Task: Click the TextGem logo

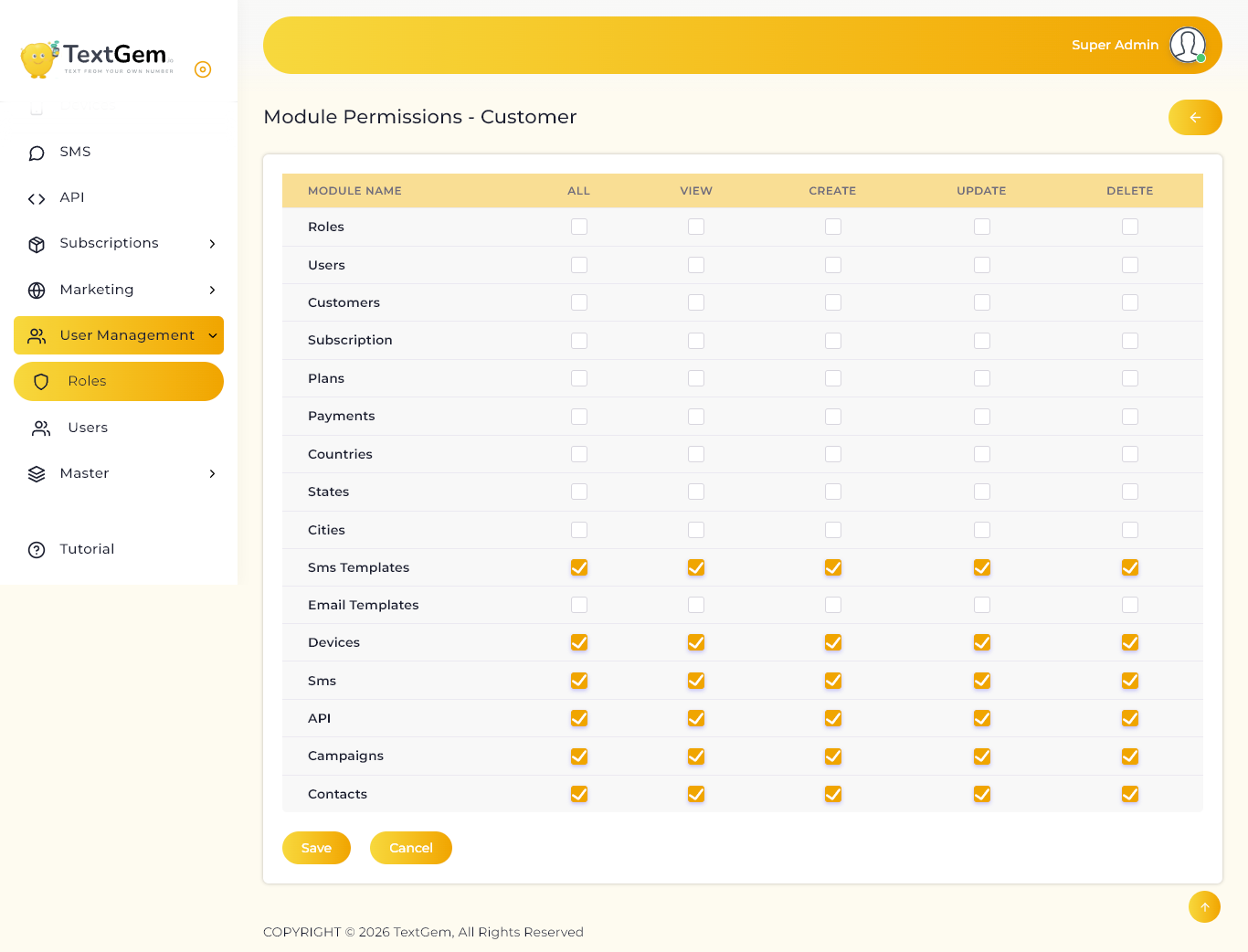Action: point(97,59)
